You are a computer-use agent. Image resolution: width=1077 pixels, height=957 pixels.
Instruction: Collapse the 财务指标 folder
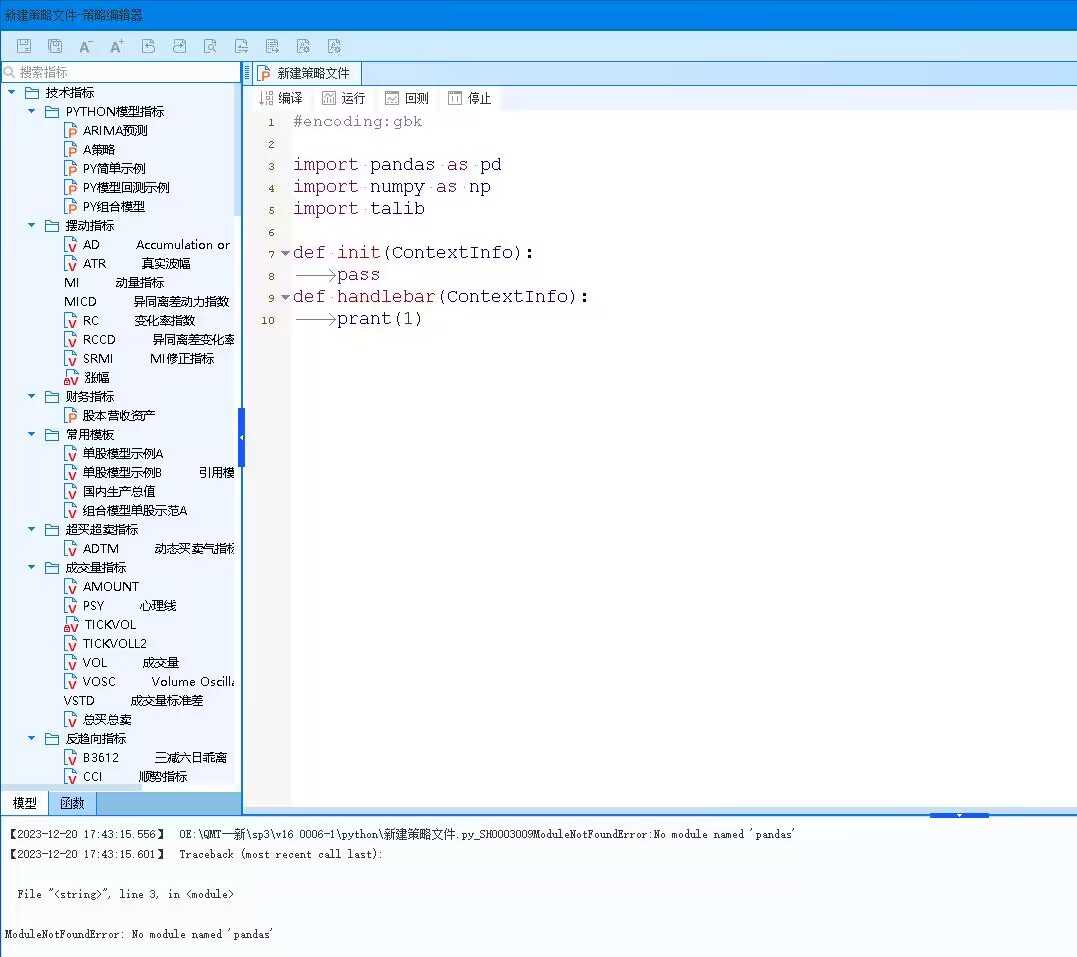coord(32,396)
